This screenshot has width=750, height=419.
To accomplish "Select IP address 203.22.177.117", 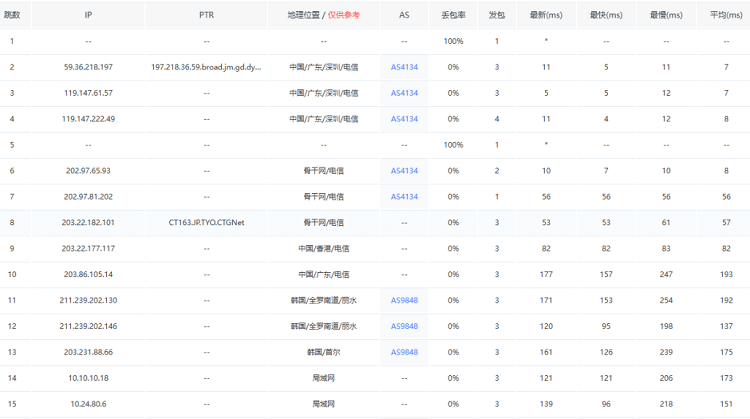I will click(88, 248).
